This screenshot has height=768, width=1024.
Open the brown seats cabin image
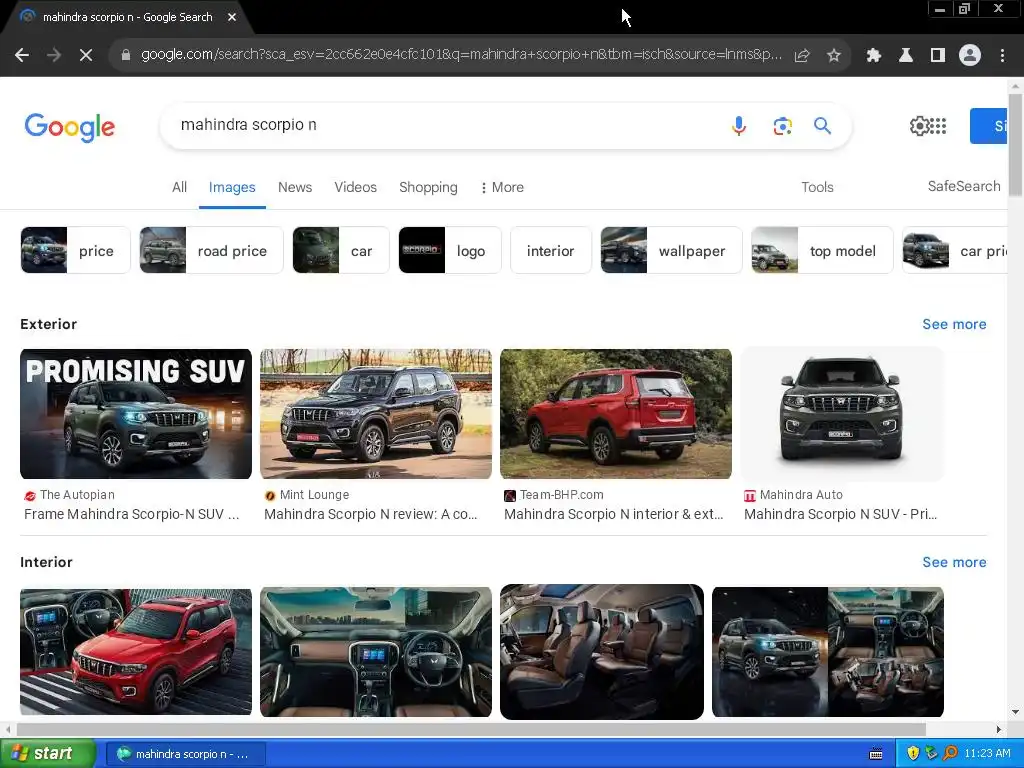601,652
